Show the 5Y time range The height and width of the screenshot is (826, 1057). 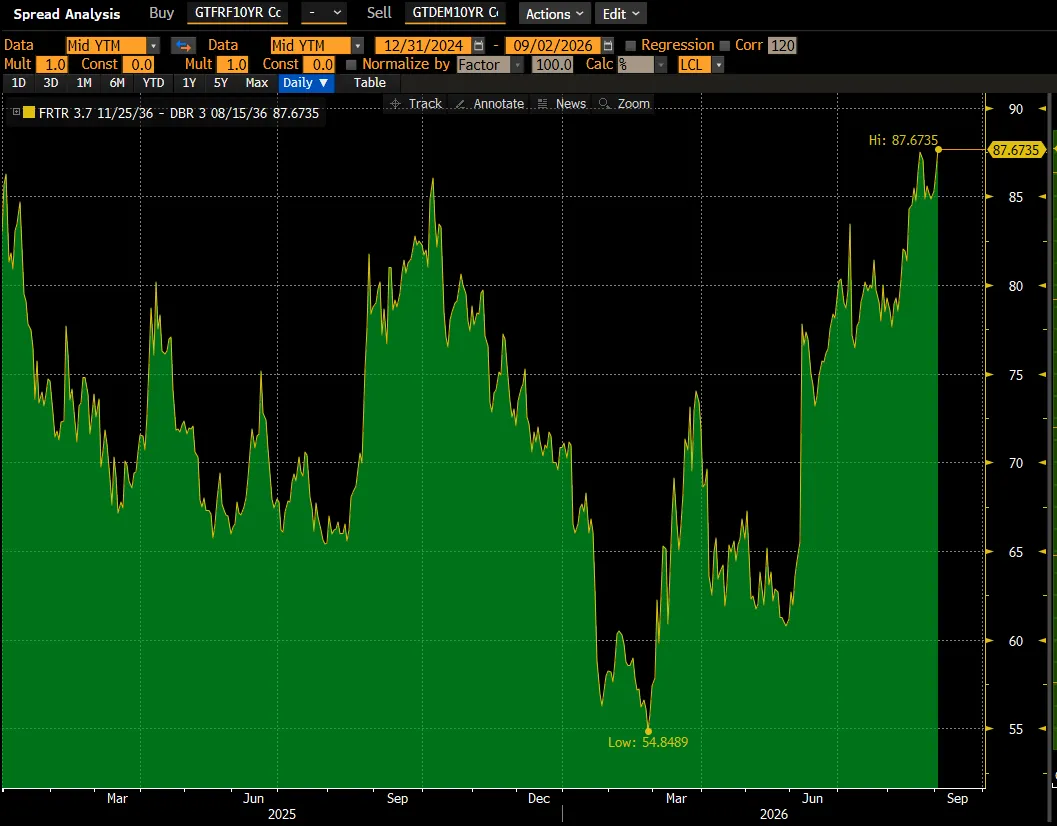coord(220,83)
